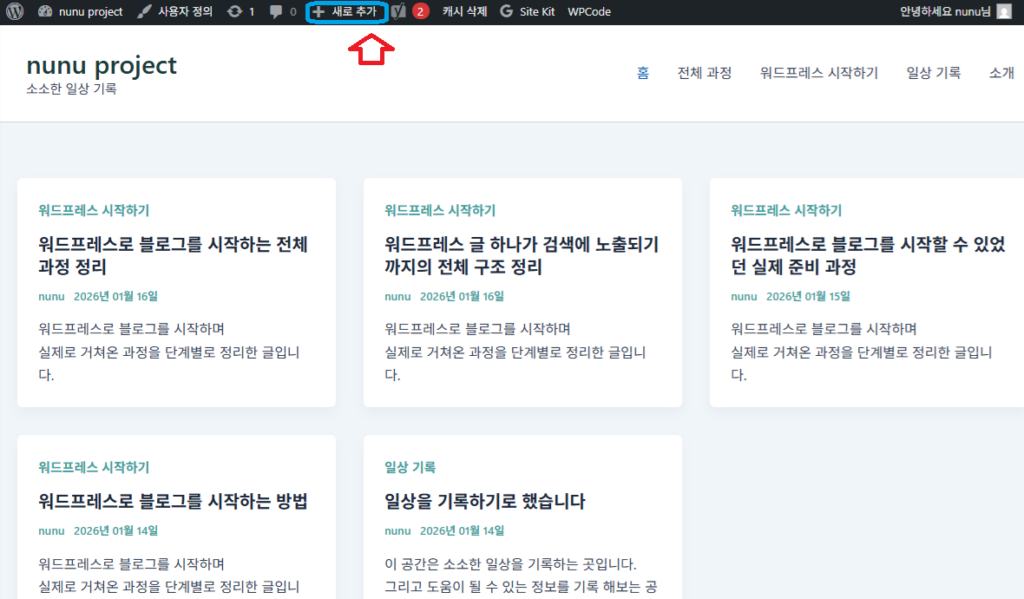1024x599 pixels.
Task: Open Site Kit by Google icon
Action: click(x=506, y=12)
